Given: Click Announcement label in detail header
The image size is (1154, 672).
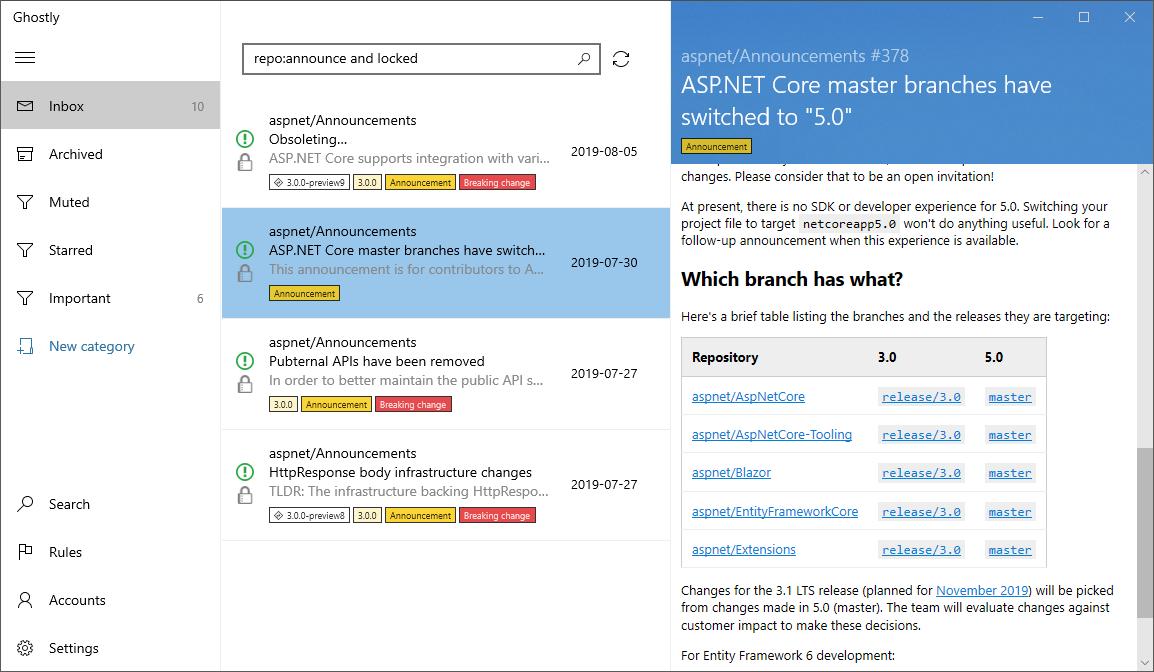Looking at the screenshot, I should click(716, 146).
